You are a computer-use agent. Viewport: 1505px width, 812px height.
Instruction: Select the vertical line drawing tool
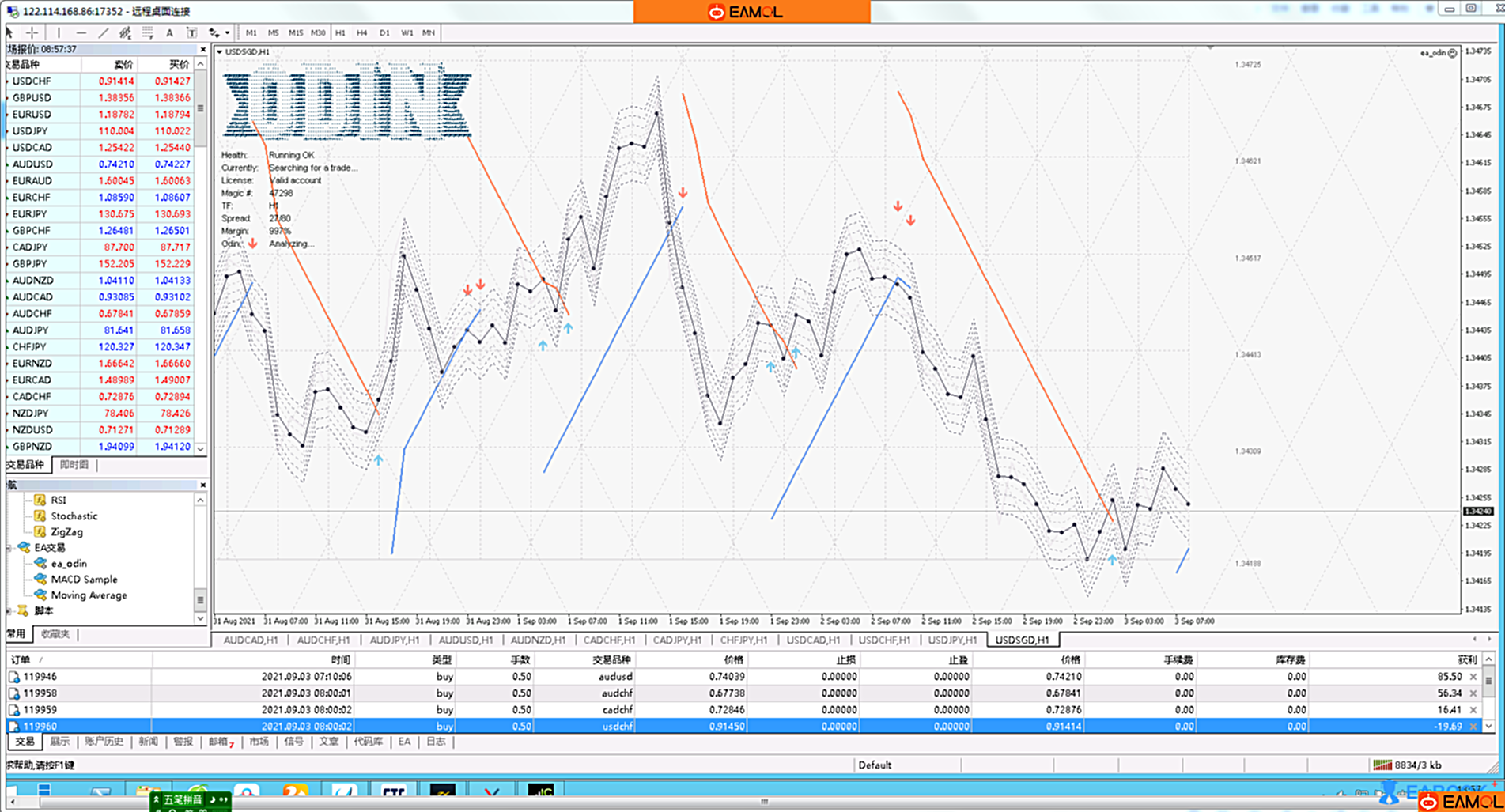coord(59,32)
